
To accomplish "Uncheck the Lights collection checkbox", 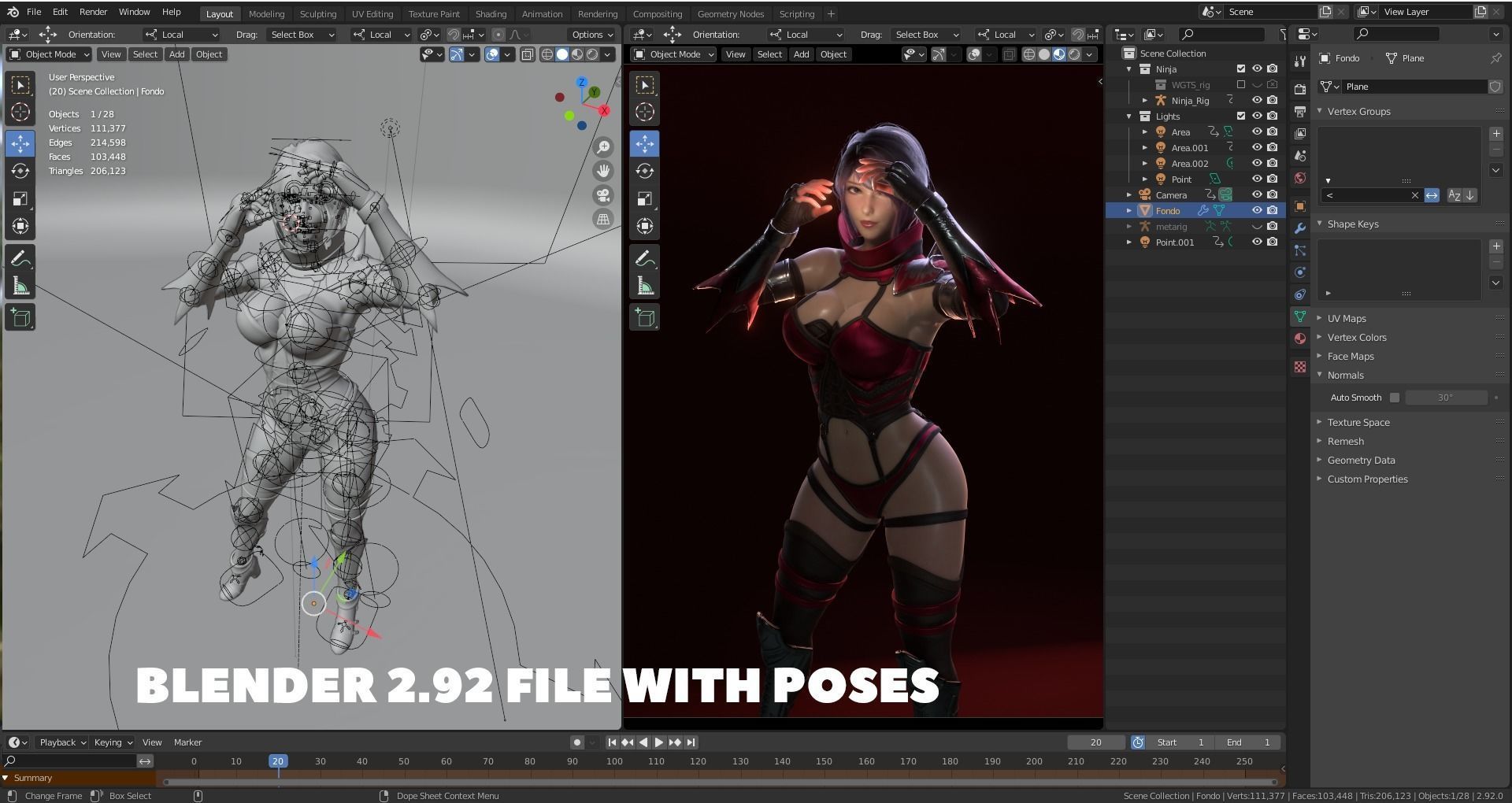I will coord(1241,116).
